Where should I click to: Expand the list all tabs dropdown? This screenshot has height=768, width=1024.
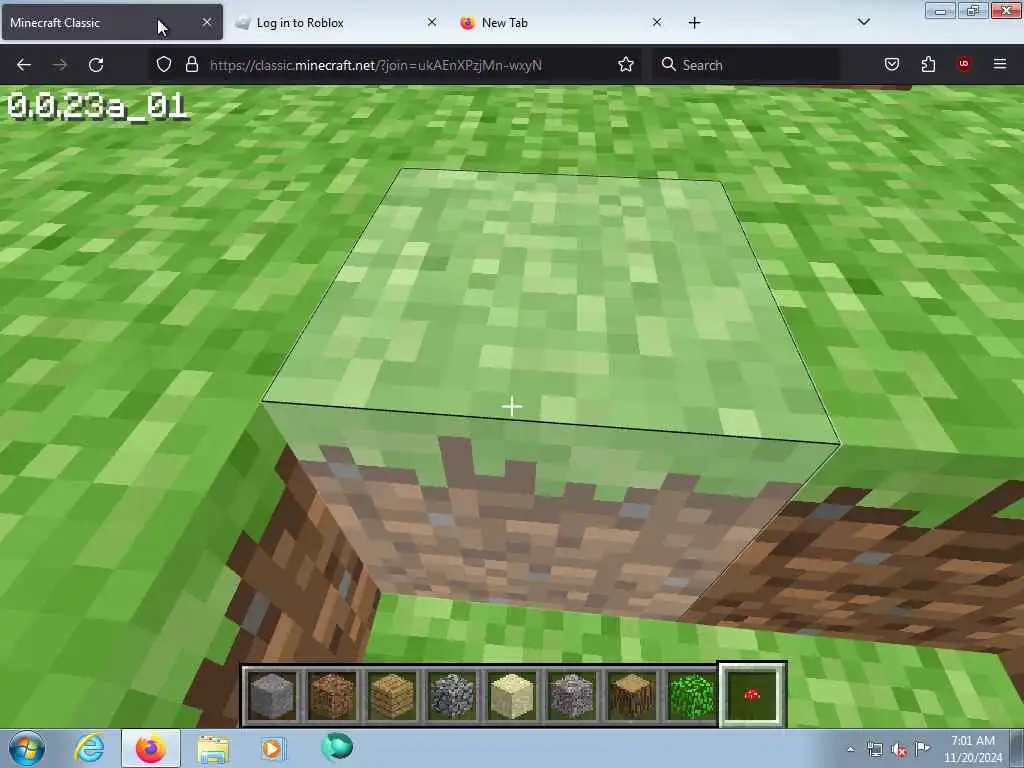863,22
